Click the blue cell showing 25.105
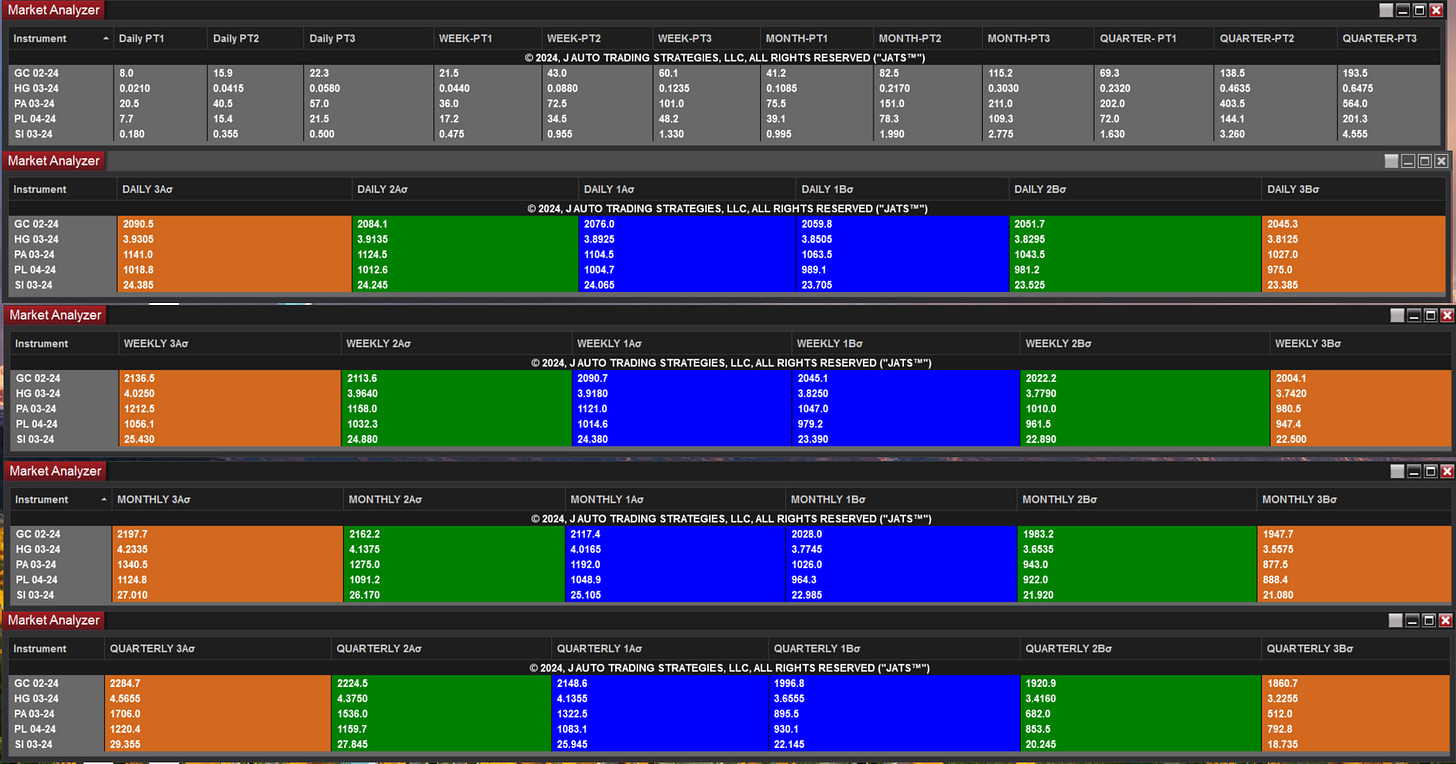Screen dimensions: 1456x764 [x=674, y=595]
